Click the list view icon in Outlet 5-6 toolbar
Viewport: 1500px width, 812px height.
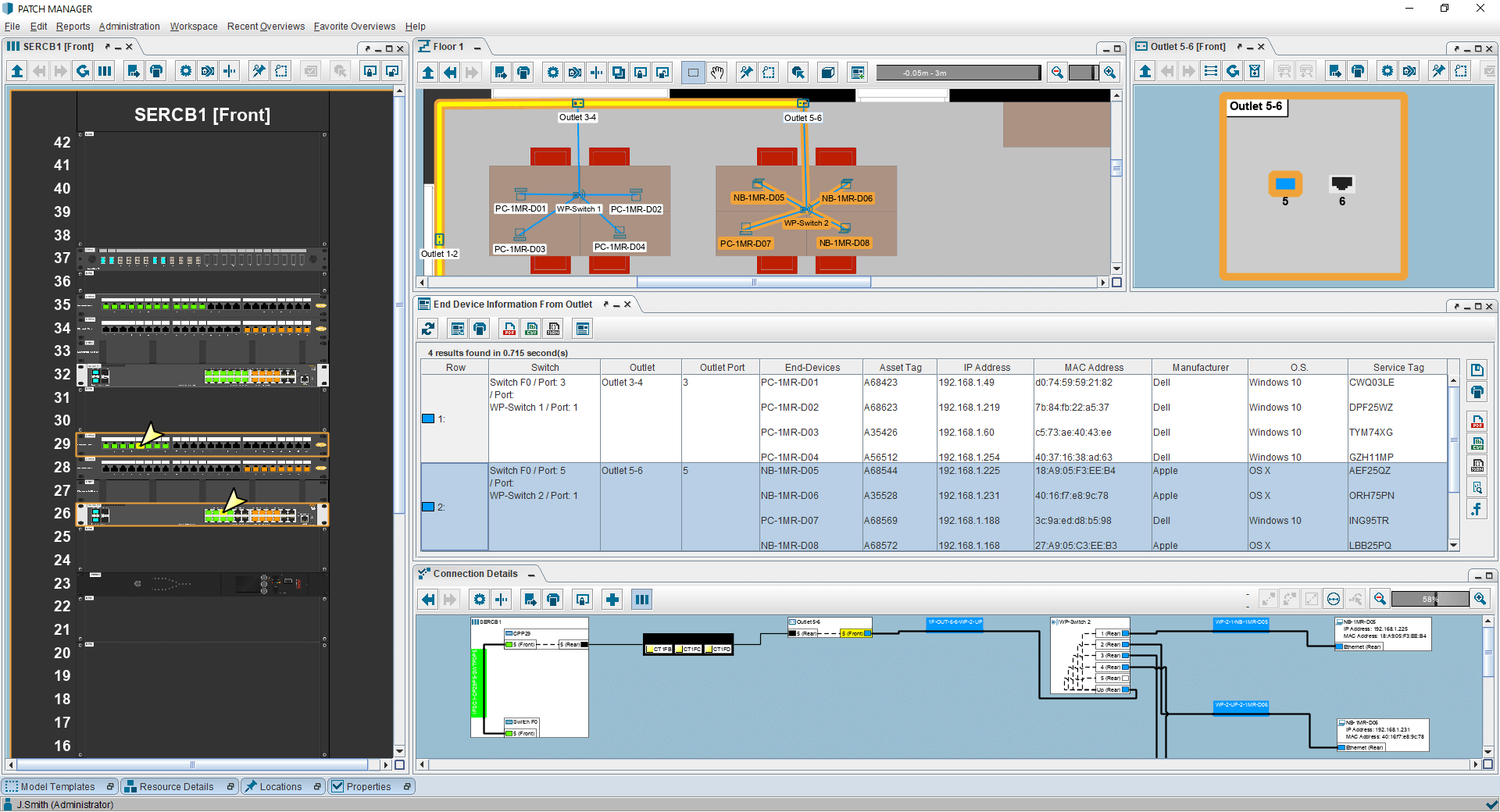click(x=1211, y=71)
